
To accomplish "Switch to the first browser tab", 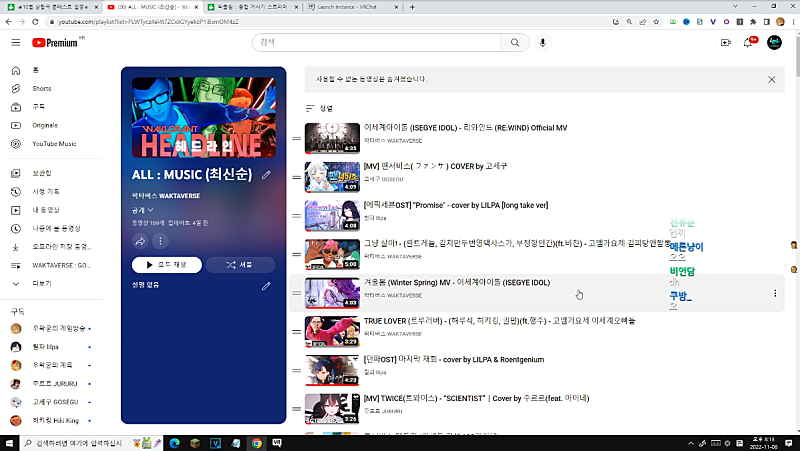I will [53, 7].
